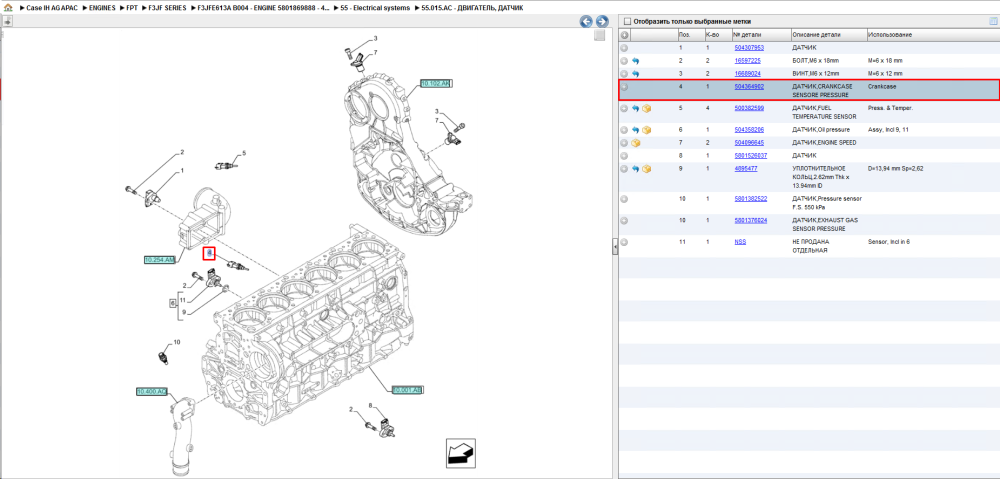
Task: Click the yellow box icon for part 504358206
Action: click(647, 130)
